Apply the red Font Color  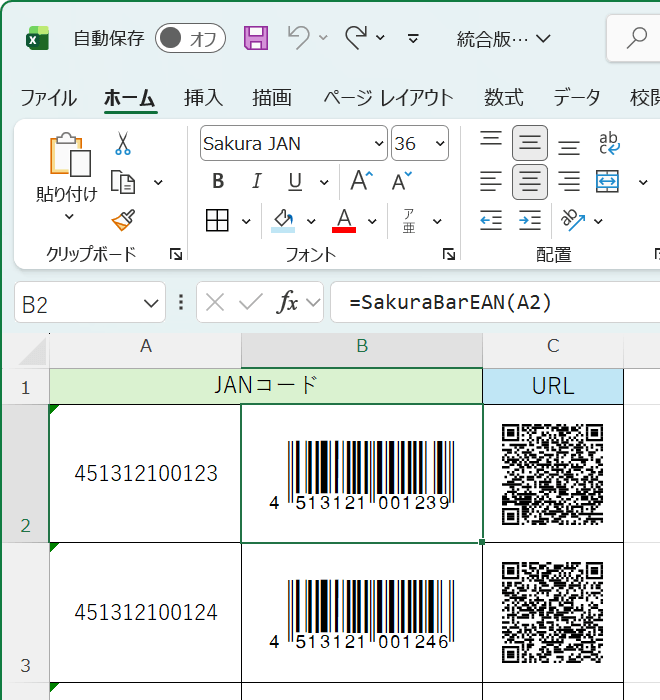pyautogui.click(x=344, y=221)
